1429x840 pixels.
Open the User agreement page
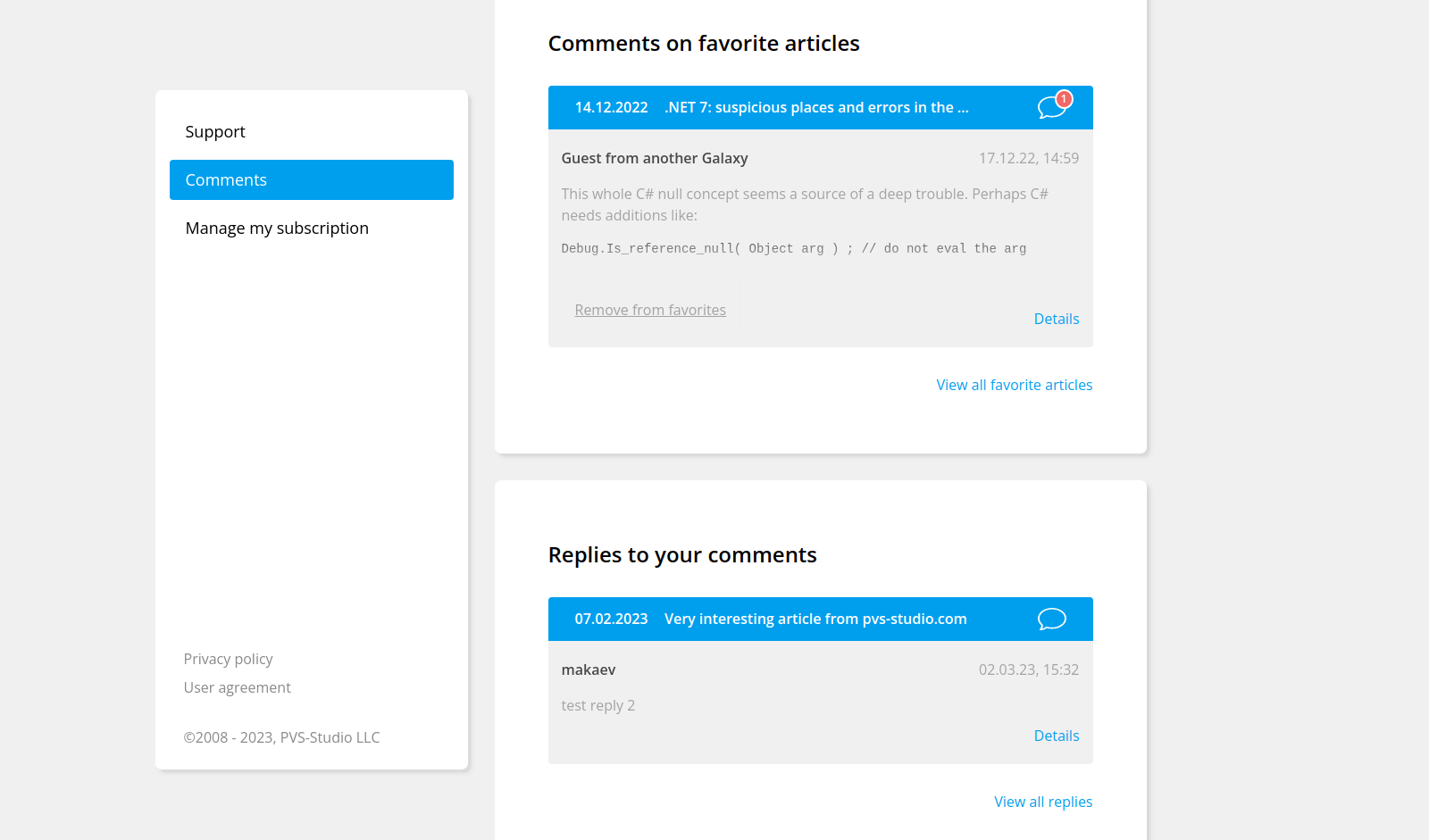click(237, 687)
